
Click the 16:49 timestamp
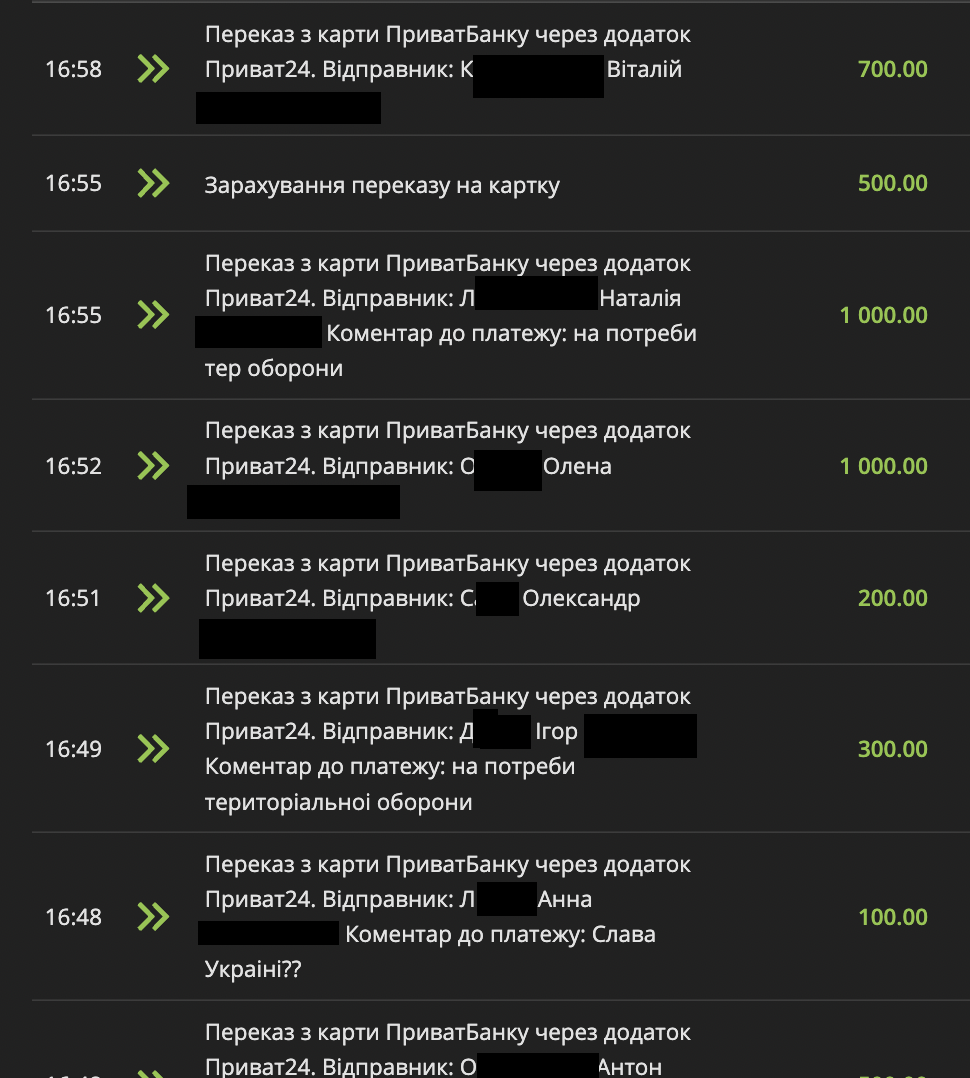73,749
